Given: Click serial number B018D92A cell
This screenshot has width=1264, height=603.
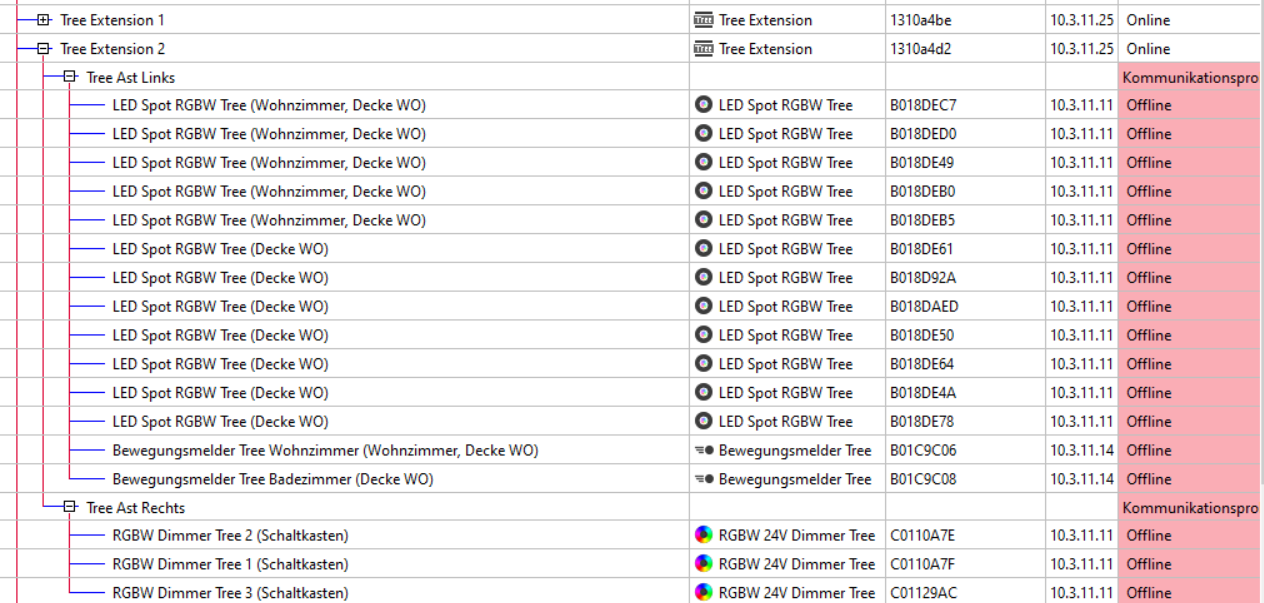Looking at the screenshot, I should (x=922, y=278).
